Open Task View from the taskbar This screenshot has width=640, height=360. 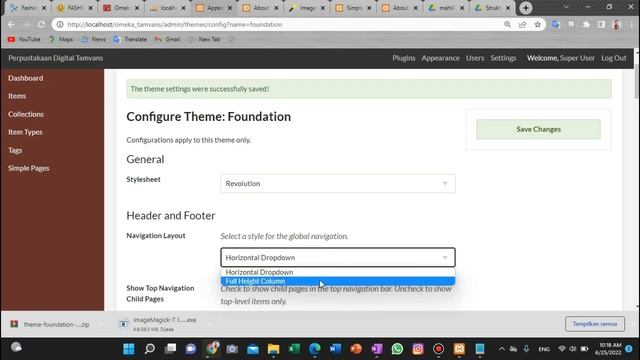coord(170,349)
